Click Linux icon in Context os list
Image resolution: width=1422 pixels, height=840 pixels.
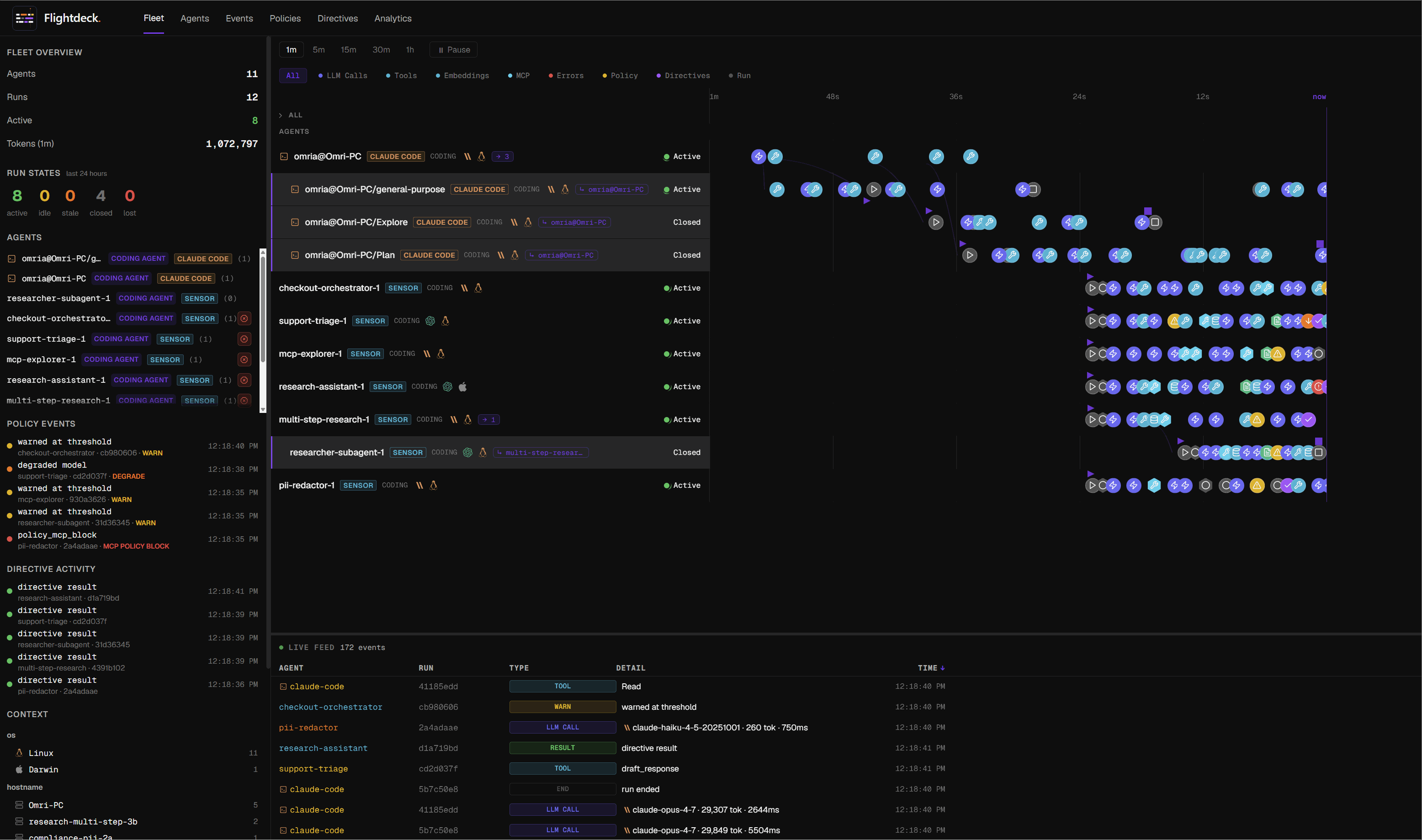pyautogui.click(x=19, y=753)
